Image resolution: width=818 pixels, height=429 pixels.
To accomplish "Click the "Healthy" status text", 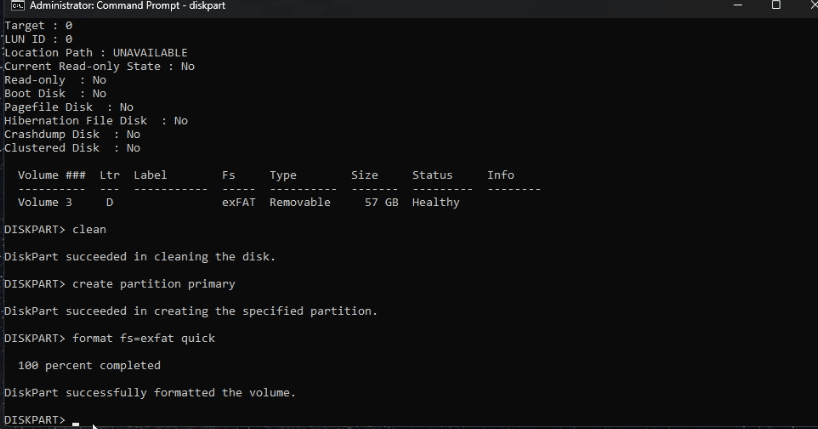I will [x=435, y=202].
